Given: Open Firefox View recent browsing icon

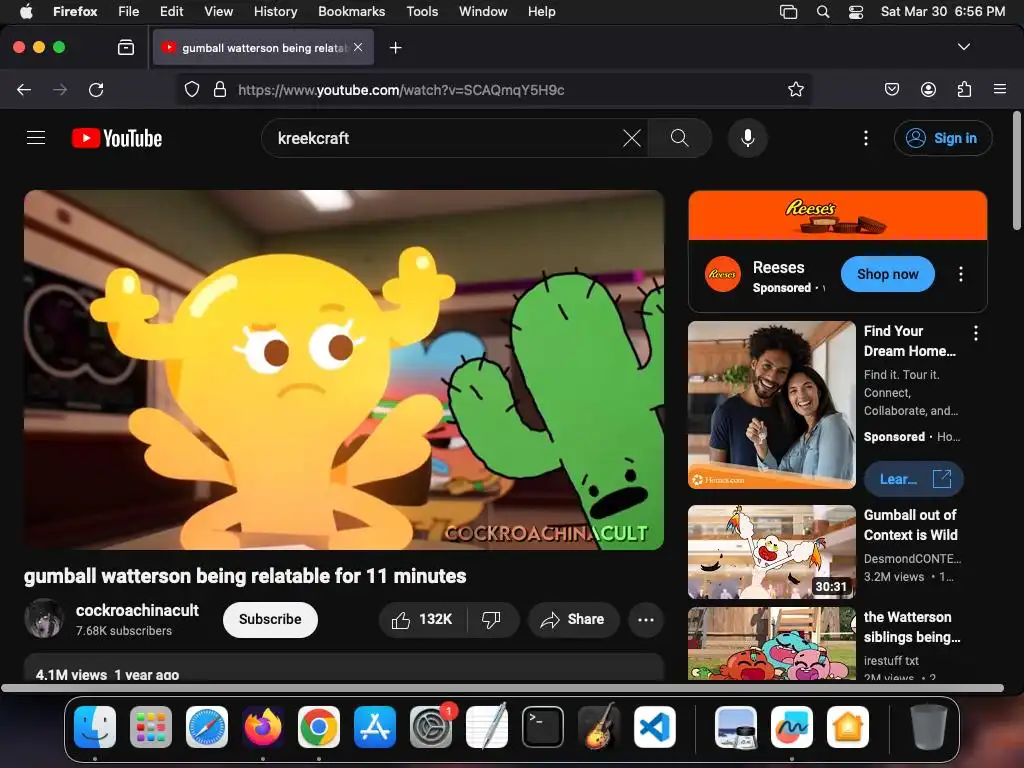Looking at the screenshot, I should [x=126, y=48].
